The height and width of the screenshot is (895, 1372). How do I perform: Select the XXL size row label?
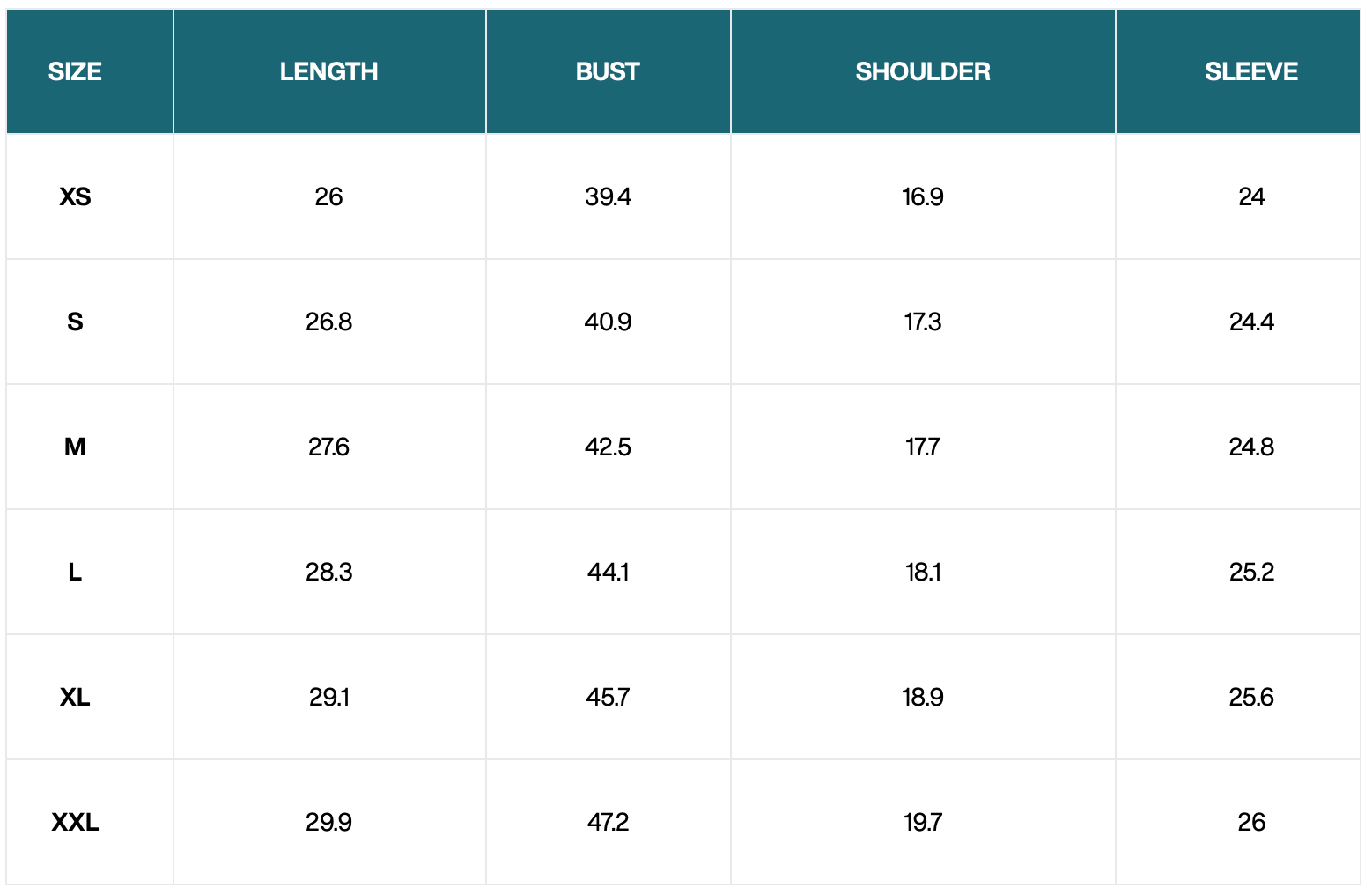click(75, 822)
